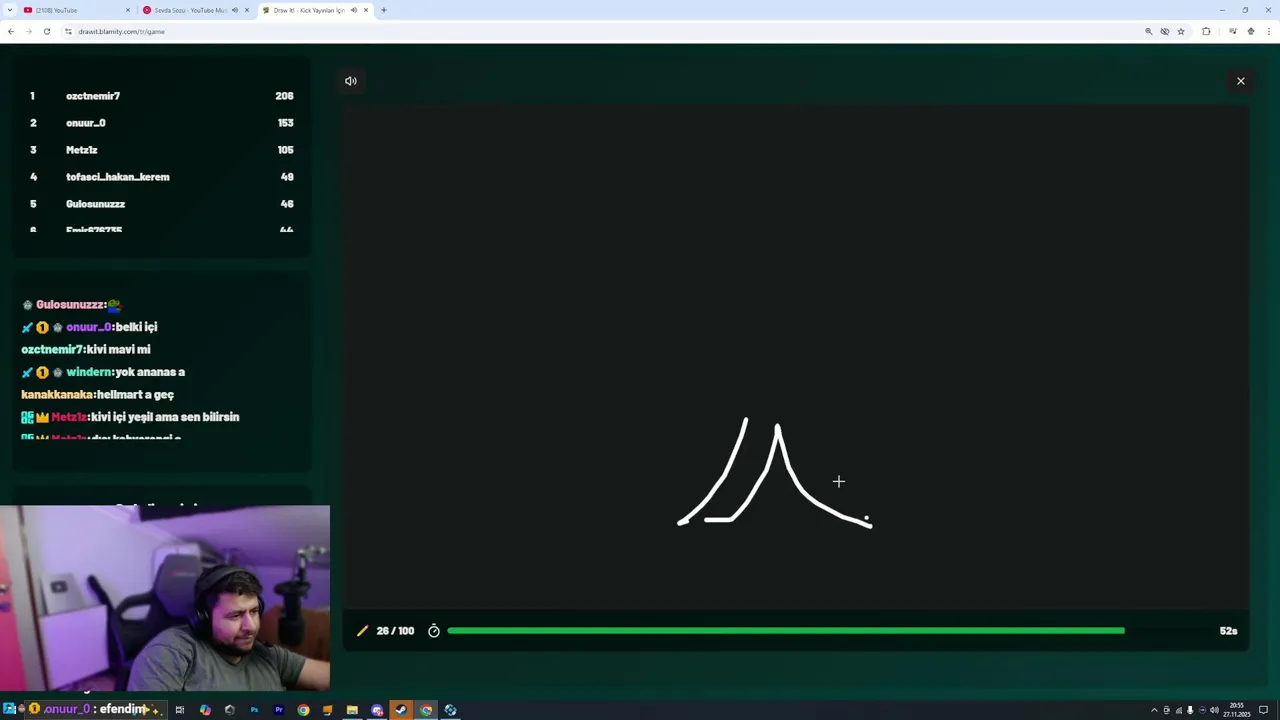1280x720 pixels.
Task: Click the score 153 in leaderboard
Action: click(285, 123)
